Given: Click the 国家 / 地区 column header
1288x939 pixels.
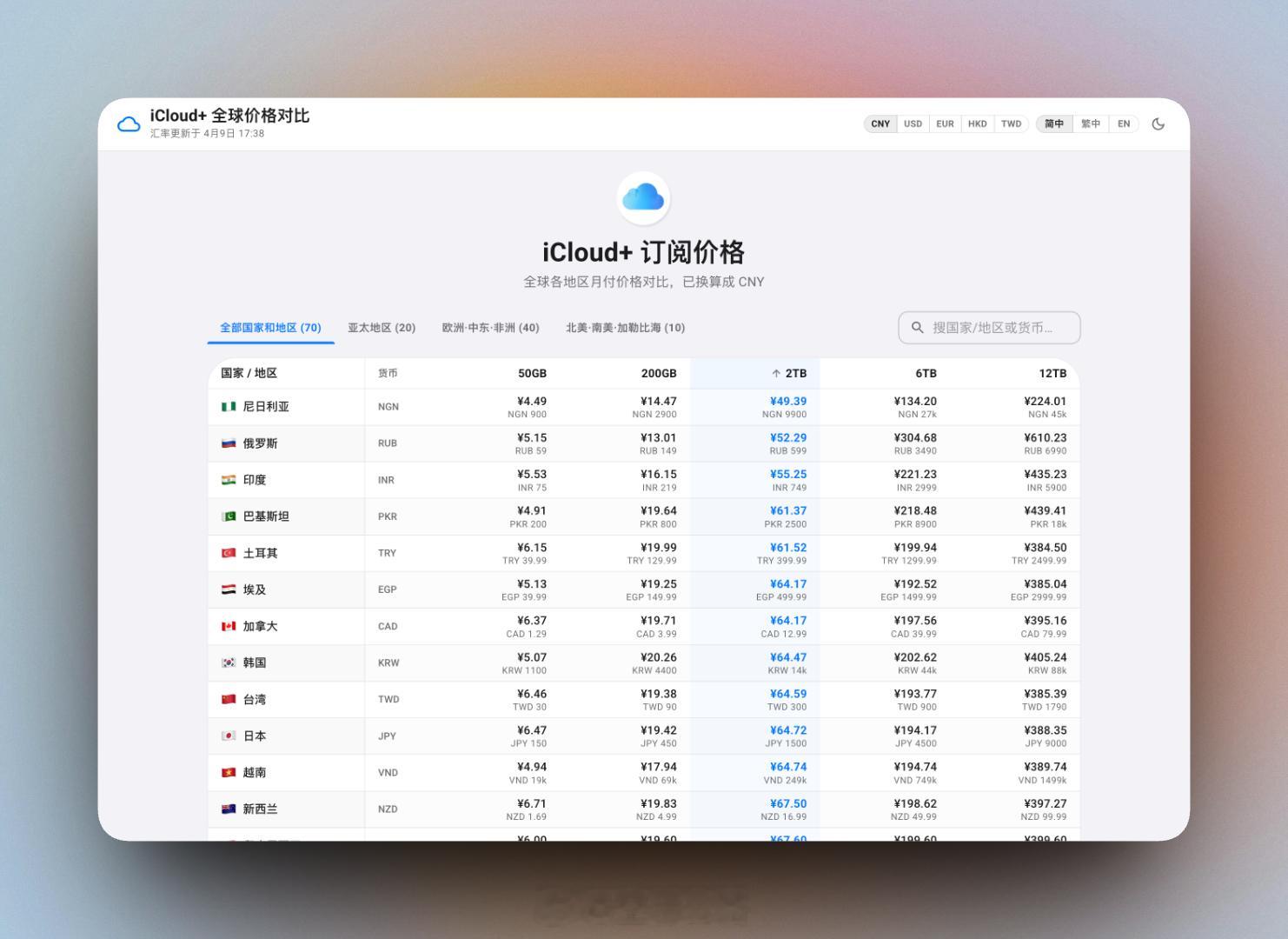Looking at the screenshot, I should [x=249, y=373].
